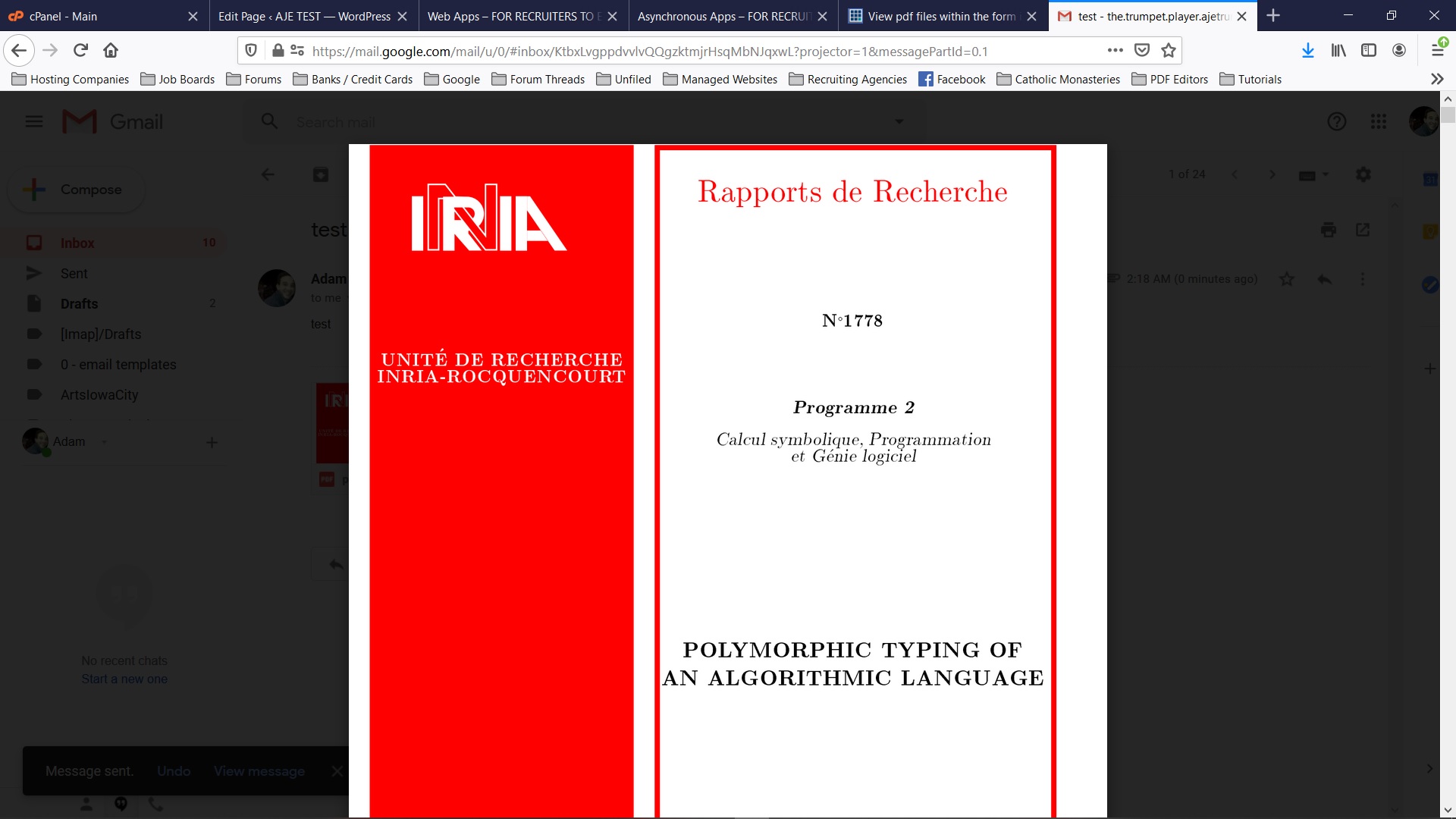Open Firefox library icon
Viewport: 1456px width, 819px height.
point(1338,51)
